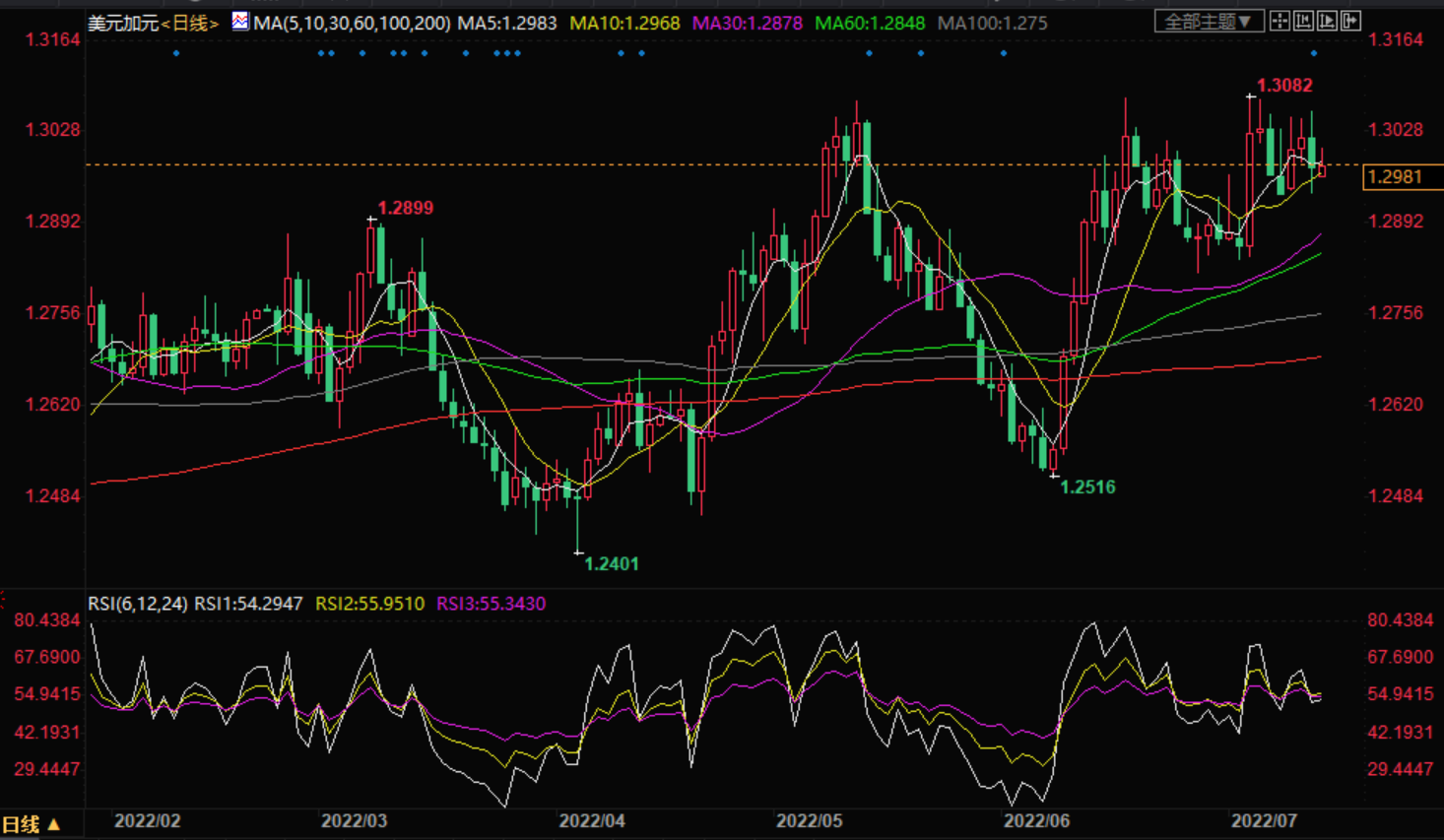1444x840 pixels.
Task: Click the 2022/04 date axis label
Action: [x=592, y=821]
